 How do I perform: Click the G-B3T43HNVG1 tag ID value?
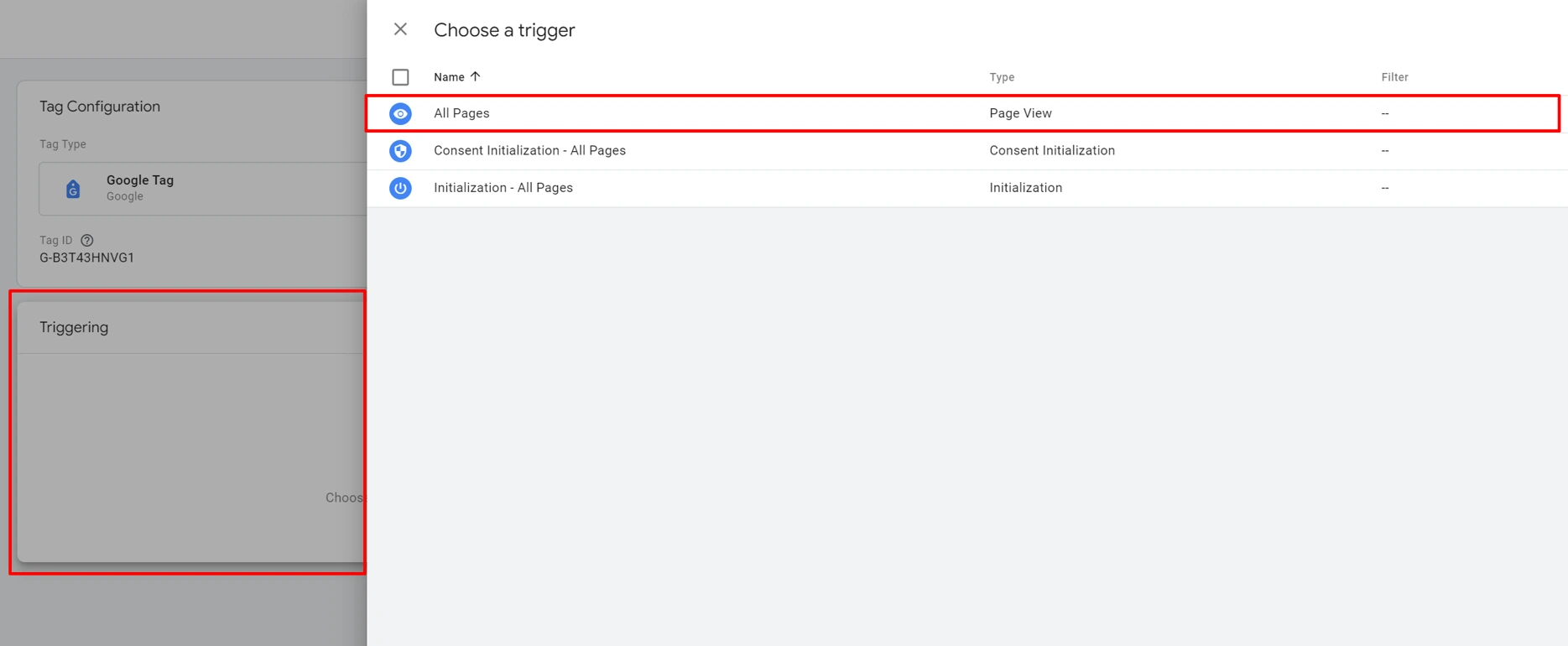point(86,258)
